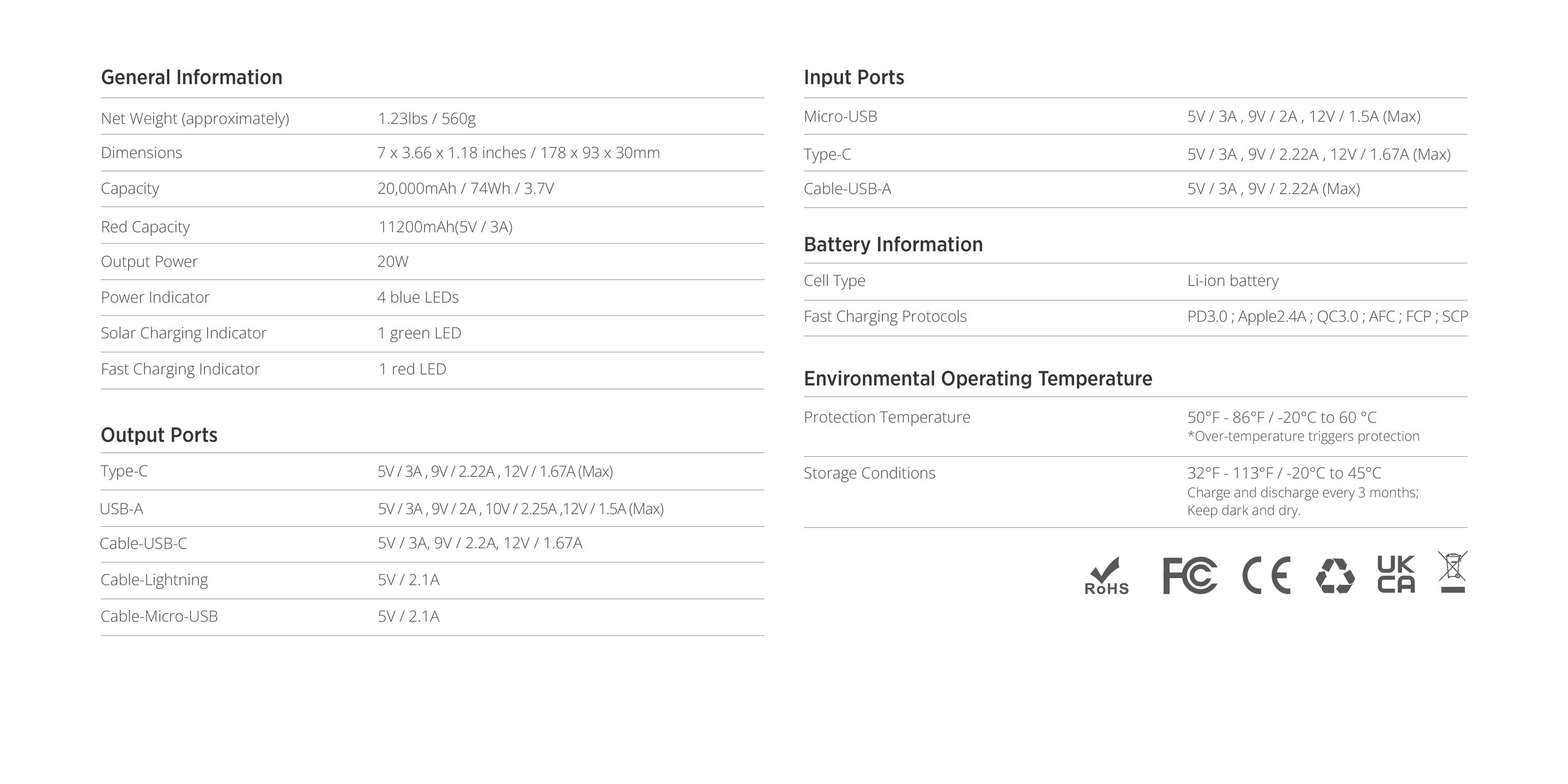The image size is (1568, 784).
Task: Click the UKCA mark icon
Action: 1397,574
